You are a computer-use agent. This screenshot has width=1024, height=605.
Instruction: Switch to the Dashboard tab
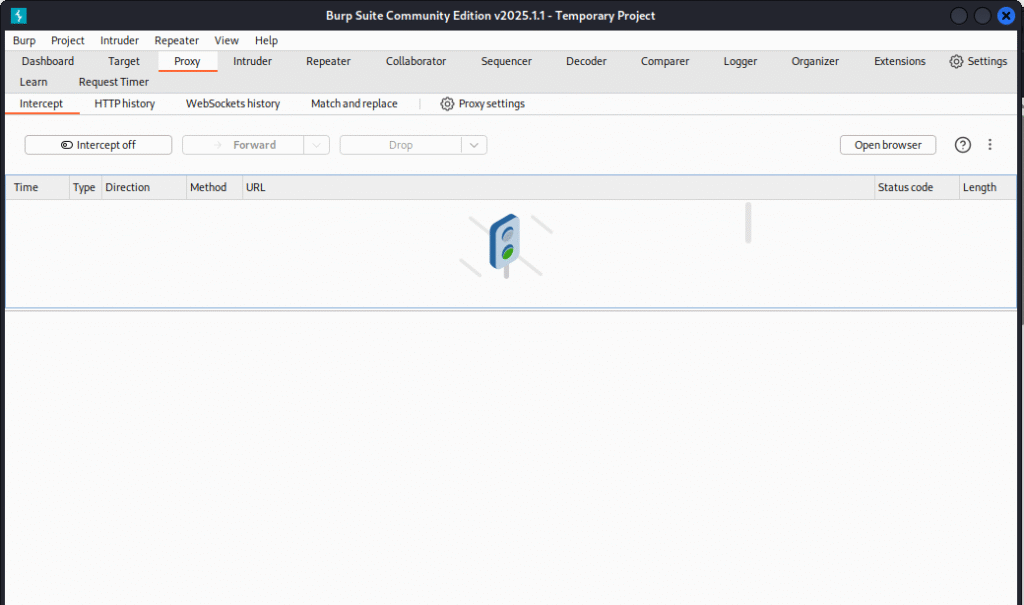coord(48,61)
